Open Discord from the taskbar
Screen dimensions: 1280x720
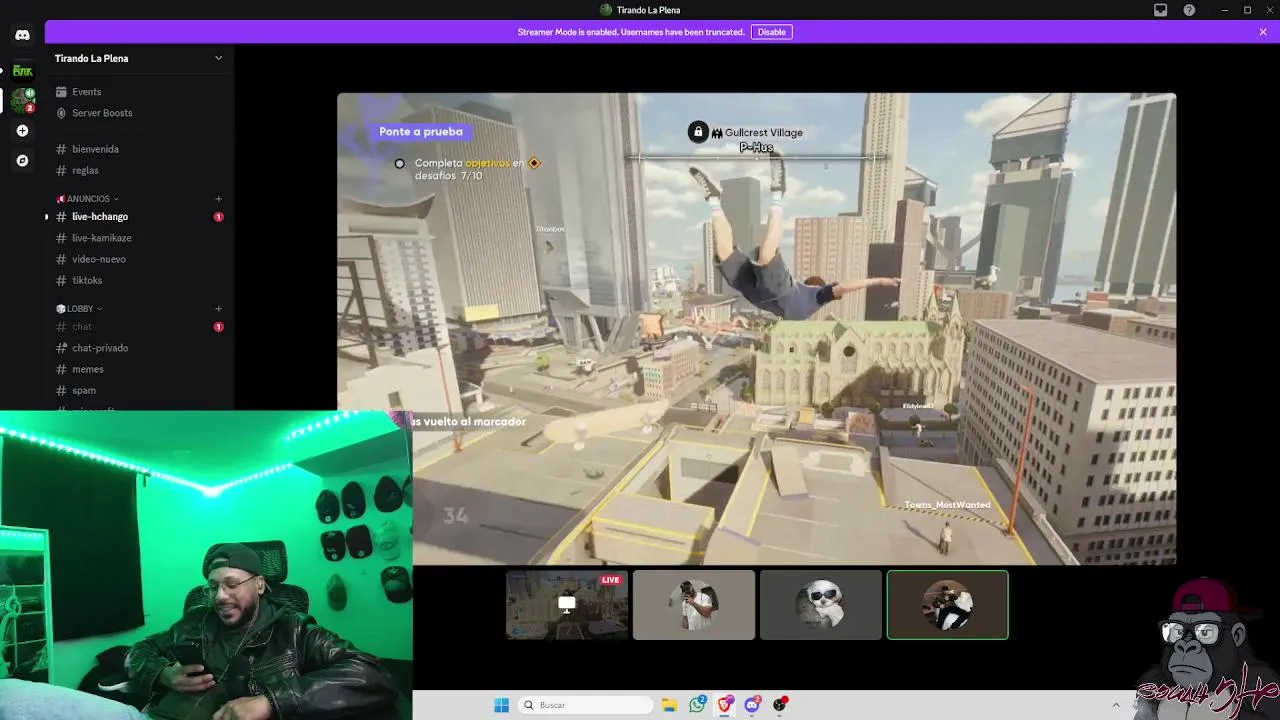coord(752,705)
